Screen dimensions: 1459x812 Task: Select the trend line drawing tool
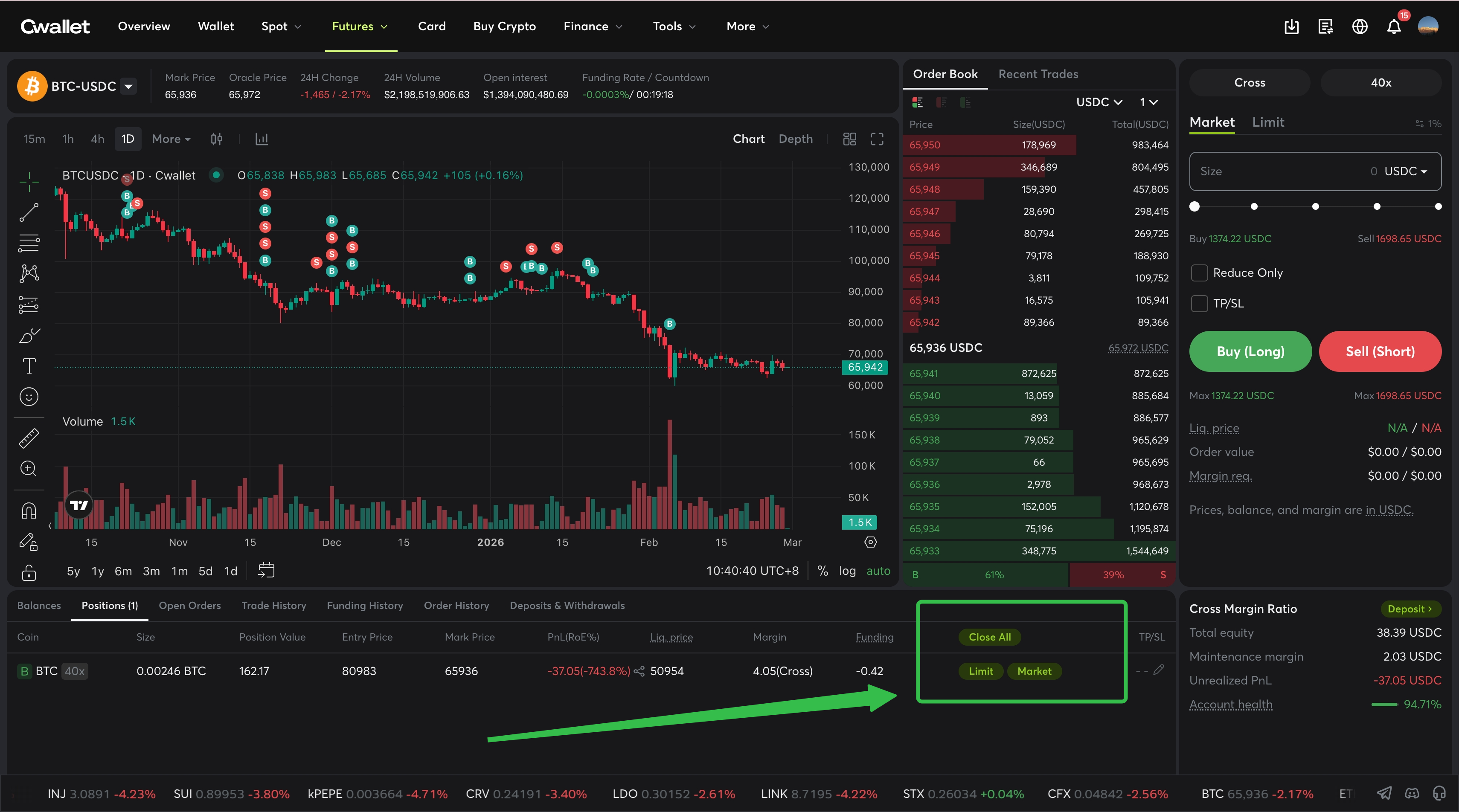coord(29,212)
